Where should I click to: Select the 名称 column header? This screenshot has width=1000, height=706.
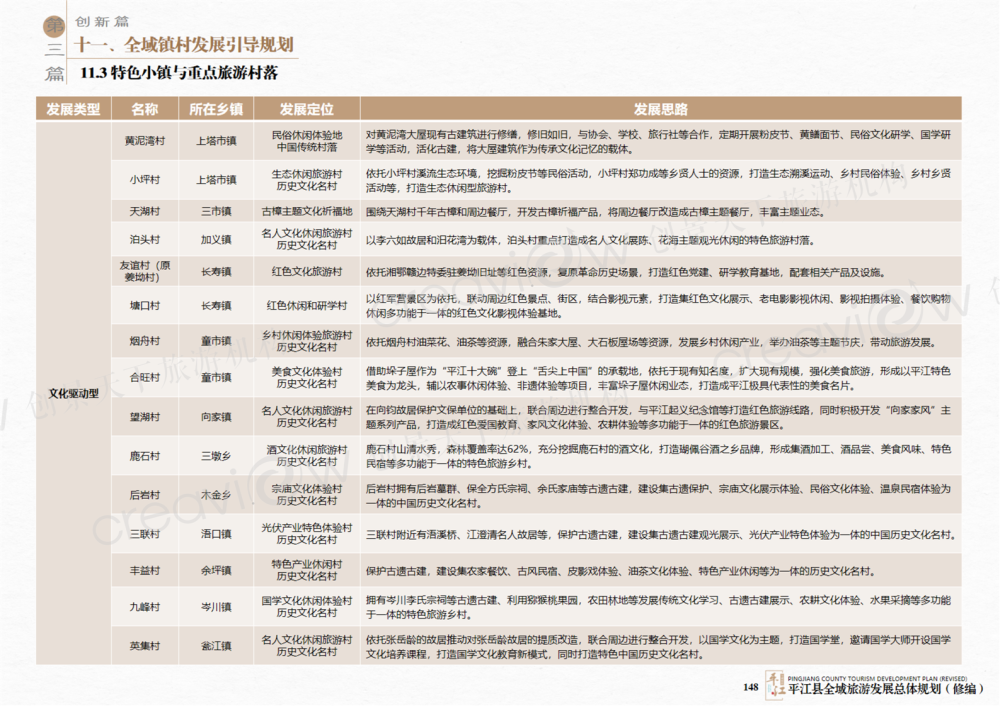coord(145,108)
